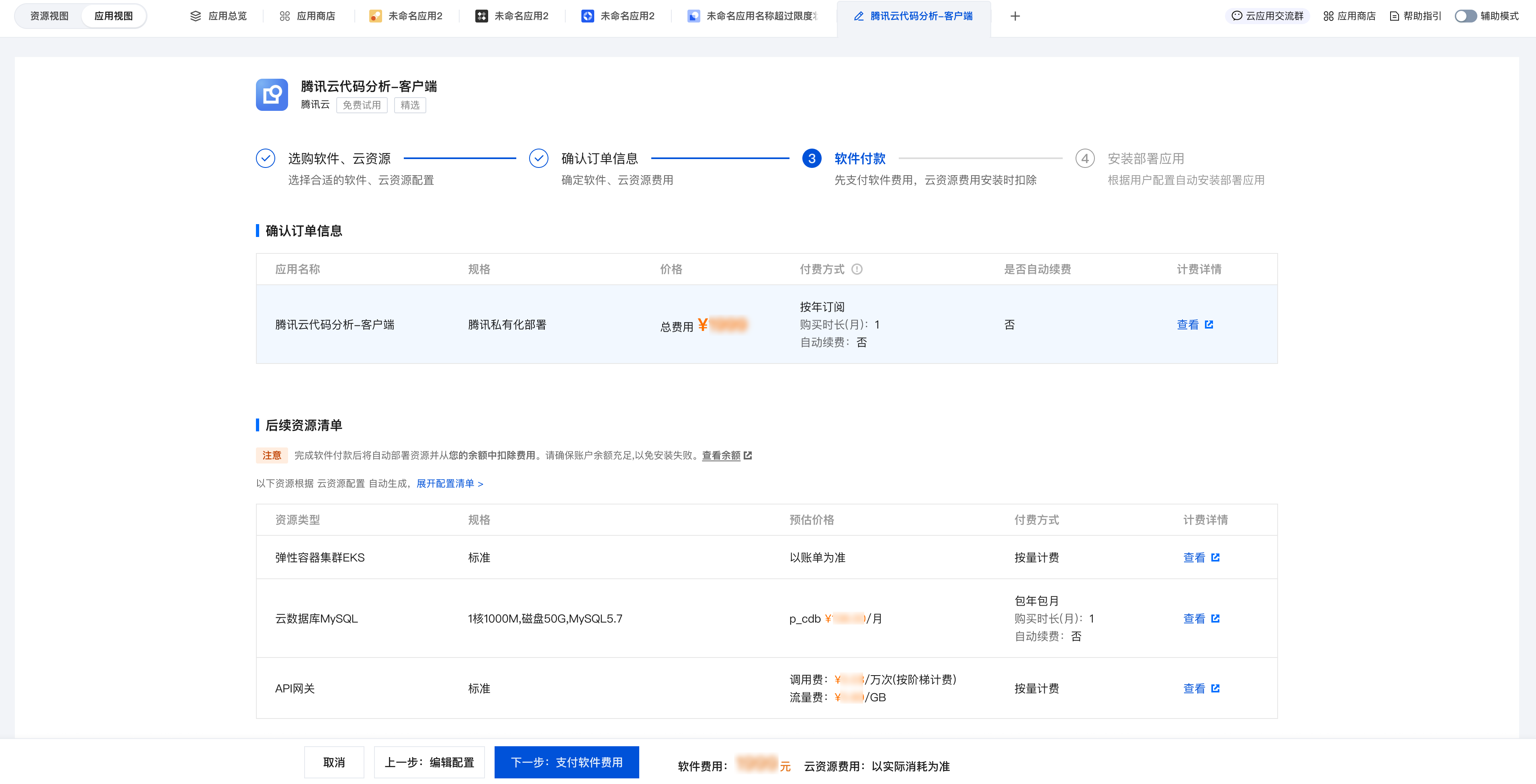Add a new tab with plus icon

pos(1015,16)
